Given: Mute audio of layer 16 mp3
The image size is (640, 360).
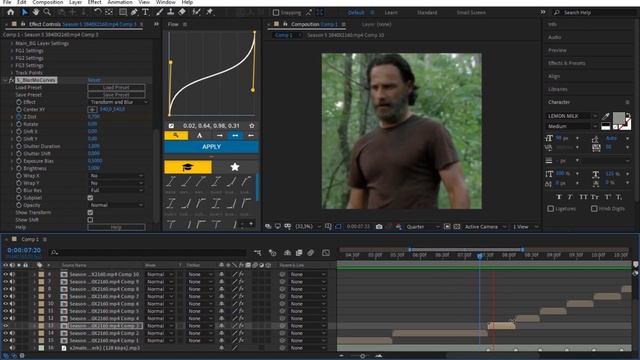Looking at the screenshot, I should [x=12, y=348].
